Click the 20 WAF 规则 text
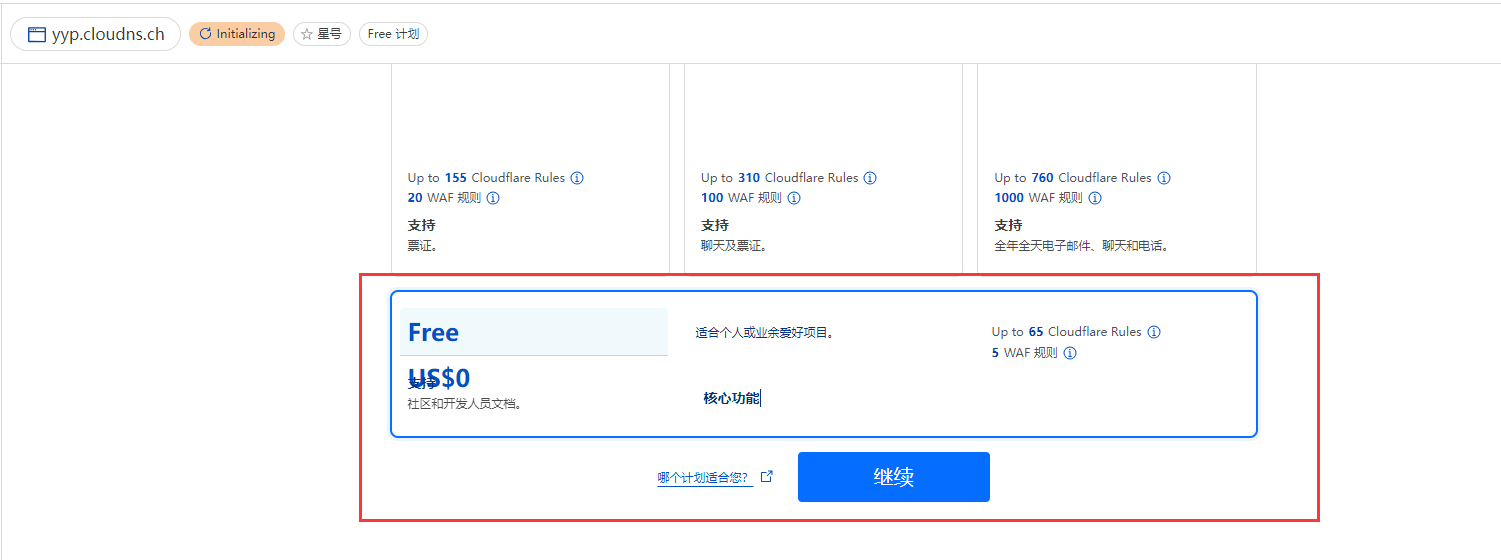This screenshot has width=1501, height=560. coord(445,198)
